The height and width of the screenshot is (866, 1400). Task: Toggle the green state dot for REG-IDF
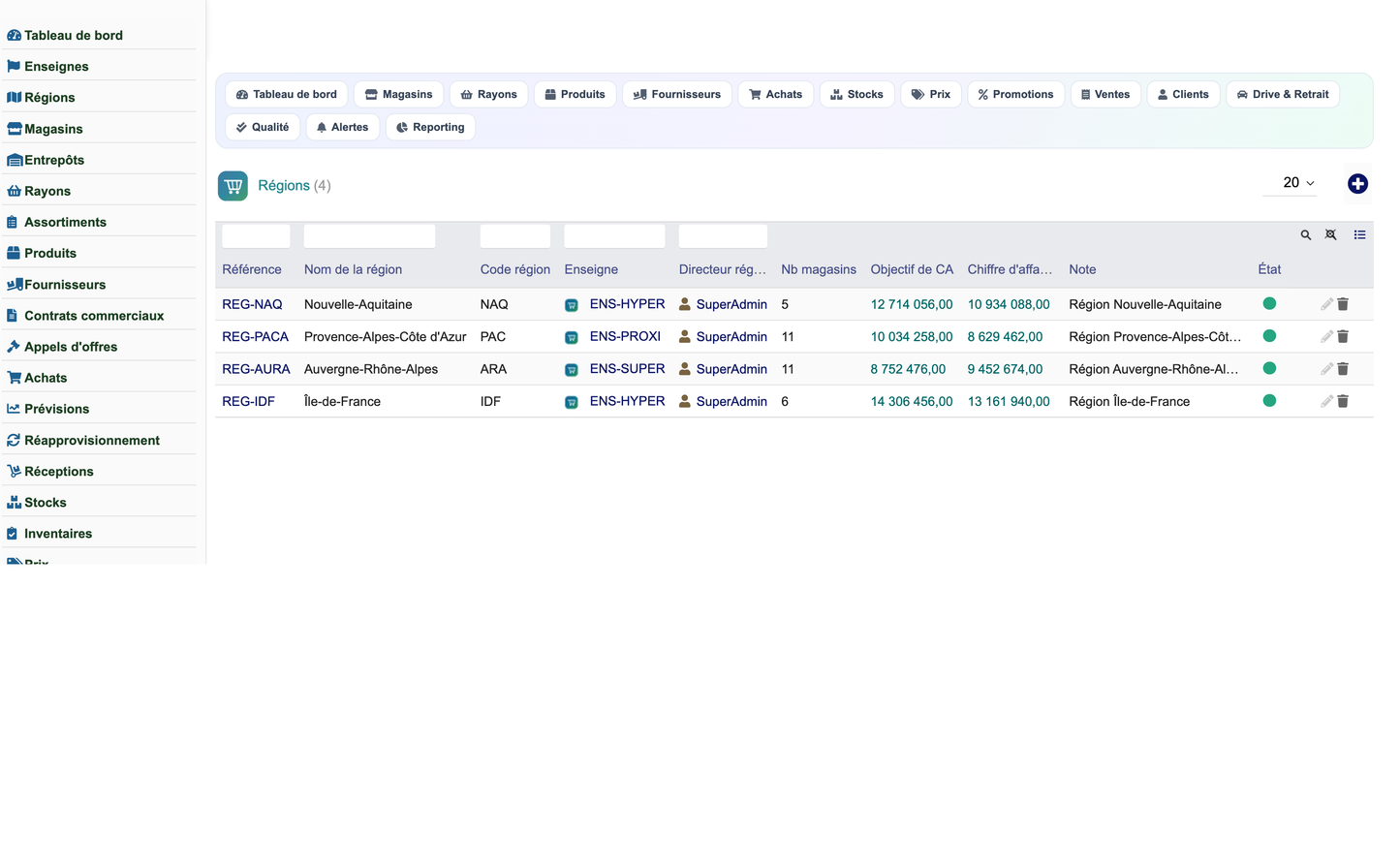point(1269,401)
